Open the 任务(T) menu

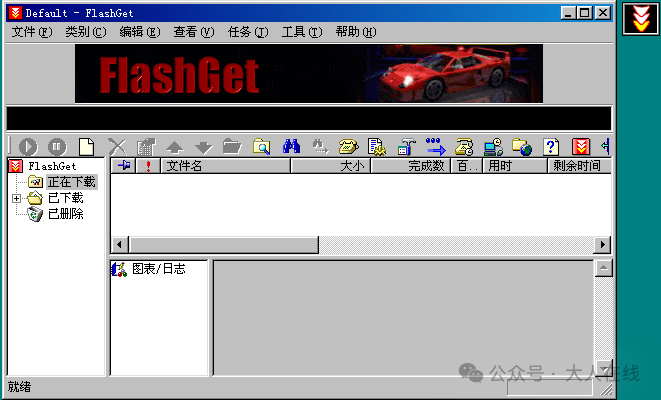click(248, 32)
